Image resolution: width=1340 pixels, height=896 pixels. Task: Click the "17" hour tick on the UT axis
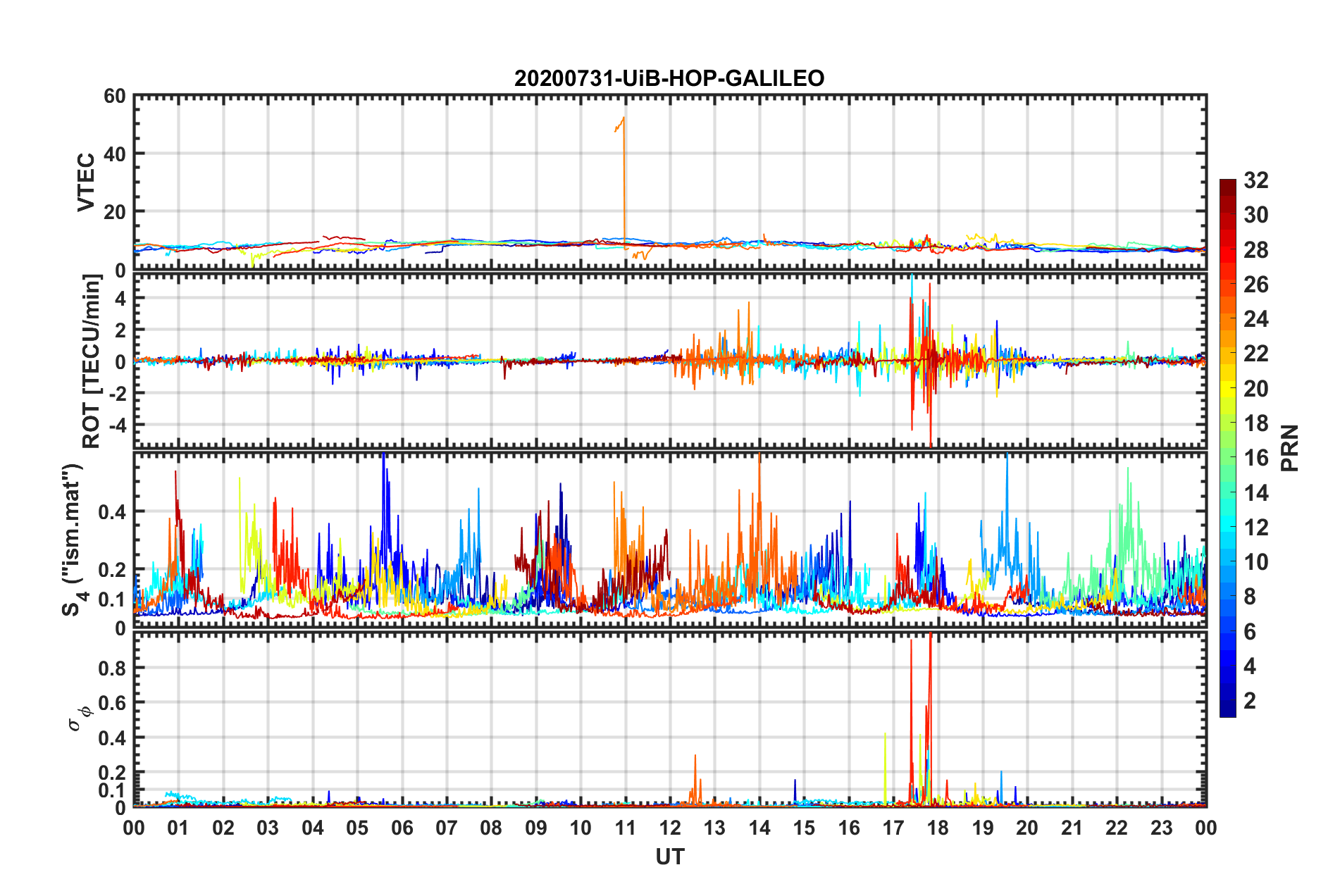click(893, 828)
